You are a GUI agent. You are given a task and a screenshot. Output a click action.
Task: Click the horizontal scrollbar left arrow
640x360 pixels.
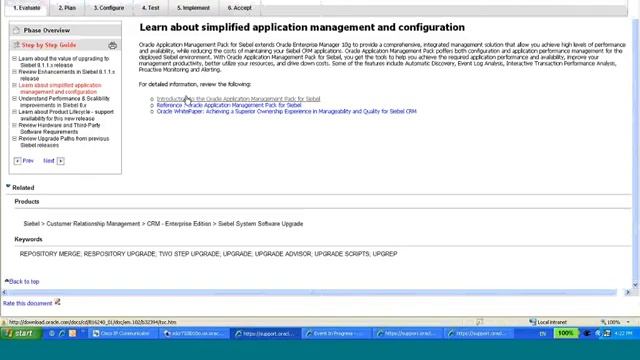pyautogui.click(x=4, y=292)
